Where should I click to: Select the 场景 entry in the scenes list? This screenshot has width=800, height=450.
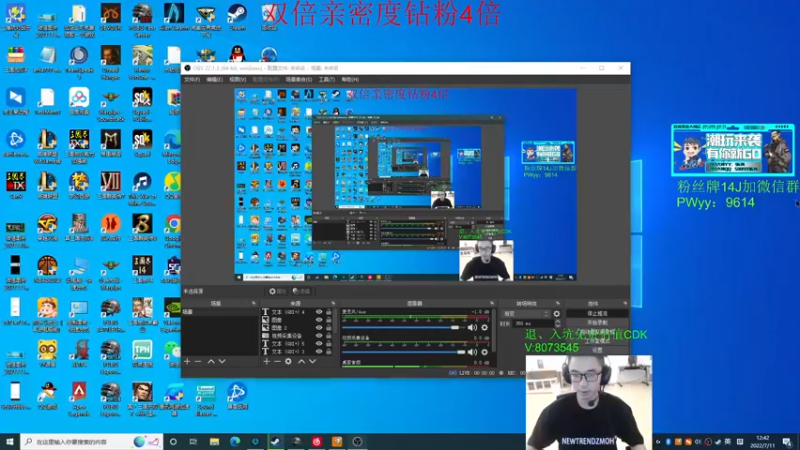click(220, 312)
